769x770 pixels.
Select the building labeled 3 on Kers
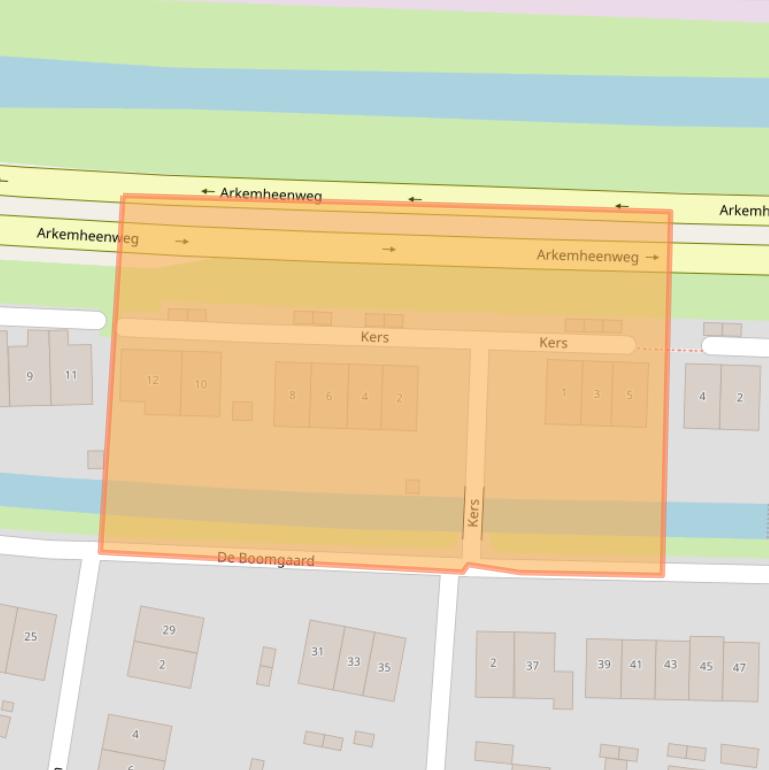click(x=597, y=394)
